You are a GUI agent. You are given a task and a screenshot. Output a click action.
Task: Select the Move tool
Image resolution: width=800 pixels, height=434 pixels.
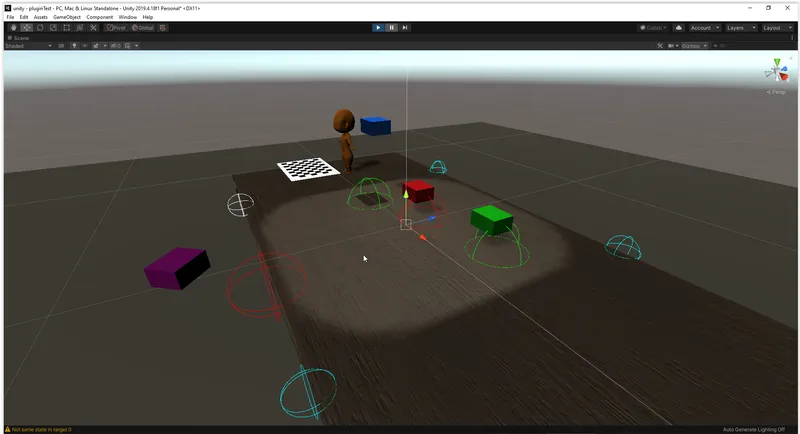(27, 28)
